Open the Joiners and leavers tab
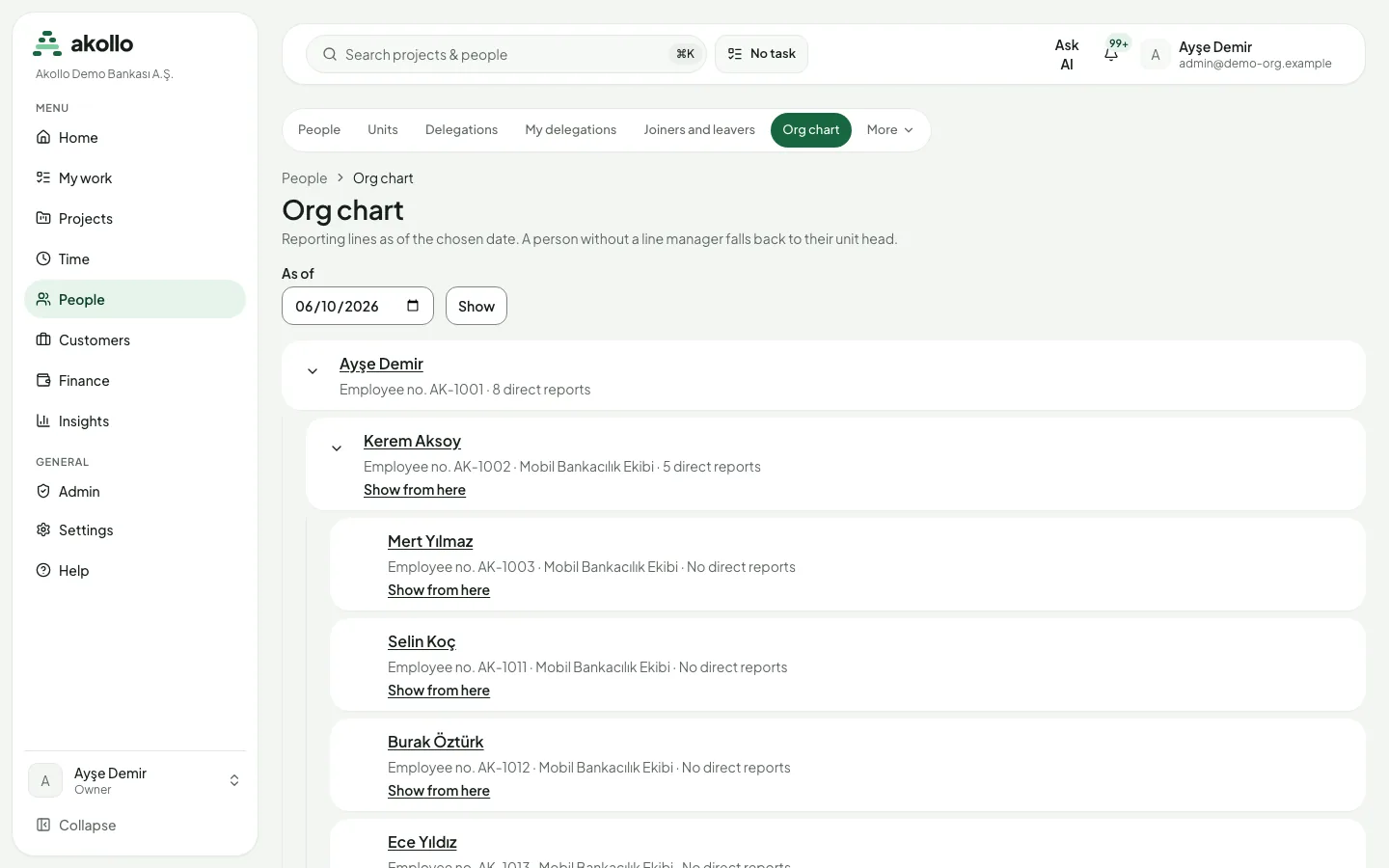Image resolution: width=1389 pixels, height=868 pixels. [699, 130]
